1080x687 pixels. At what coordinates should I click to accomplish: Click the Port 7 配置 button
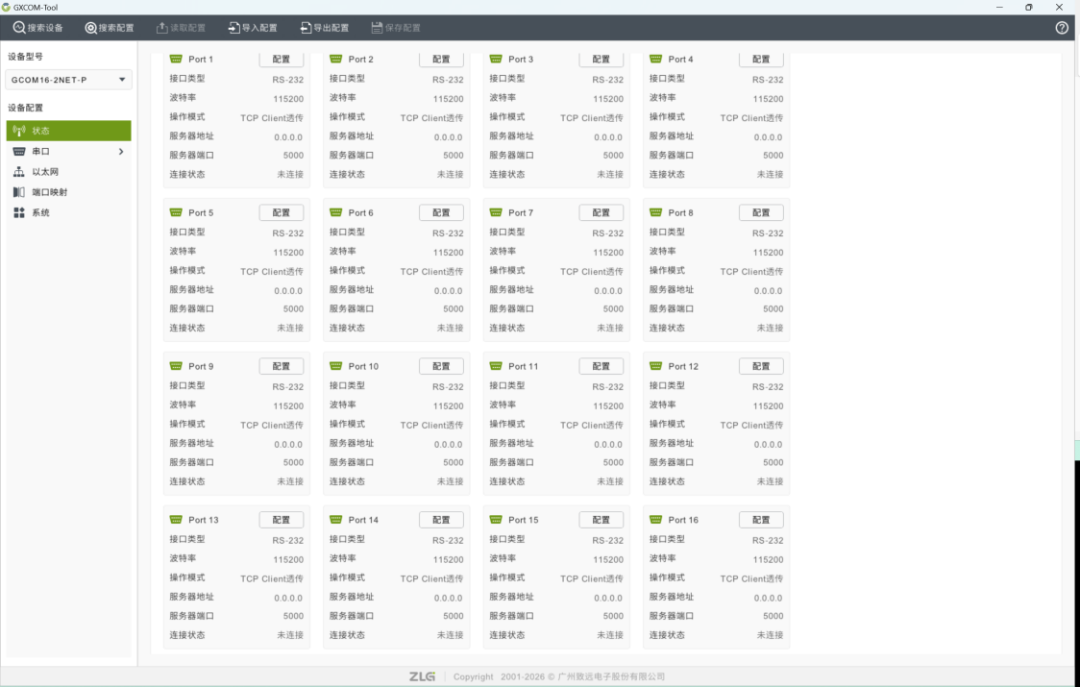click(x=601, y=212)
